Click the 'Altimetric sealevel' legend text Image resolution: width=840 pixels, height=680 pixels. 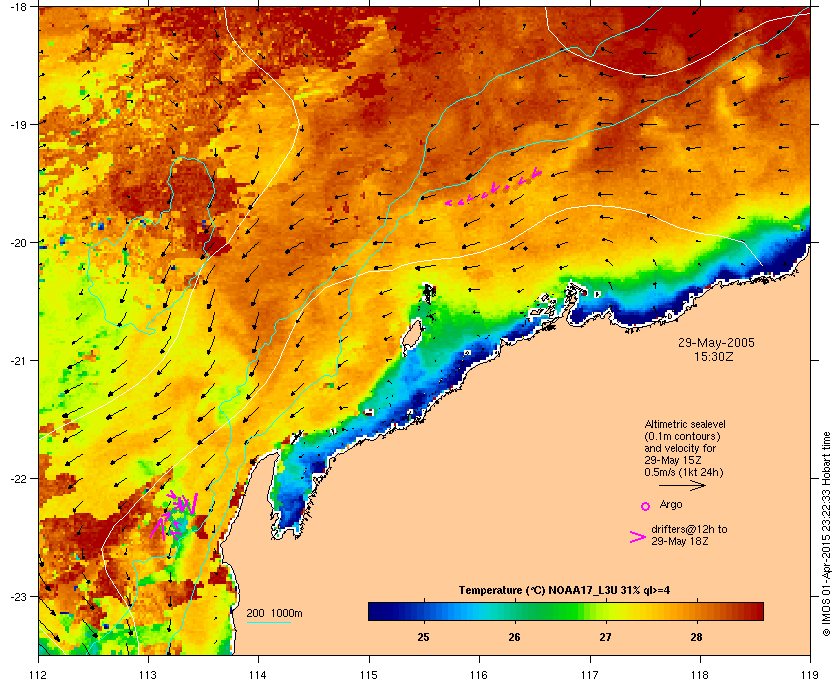[685, 424]
